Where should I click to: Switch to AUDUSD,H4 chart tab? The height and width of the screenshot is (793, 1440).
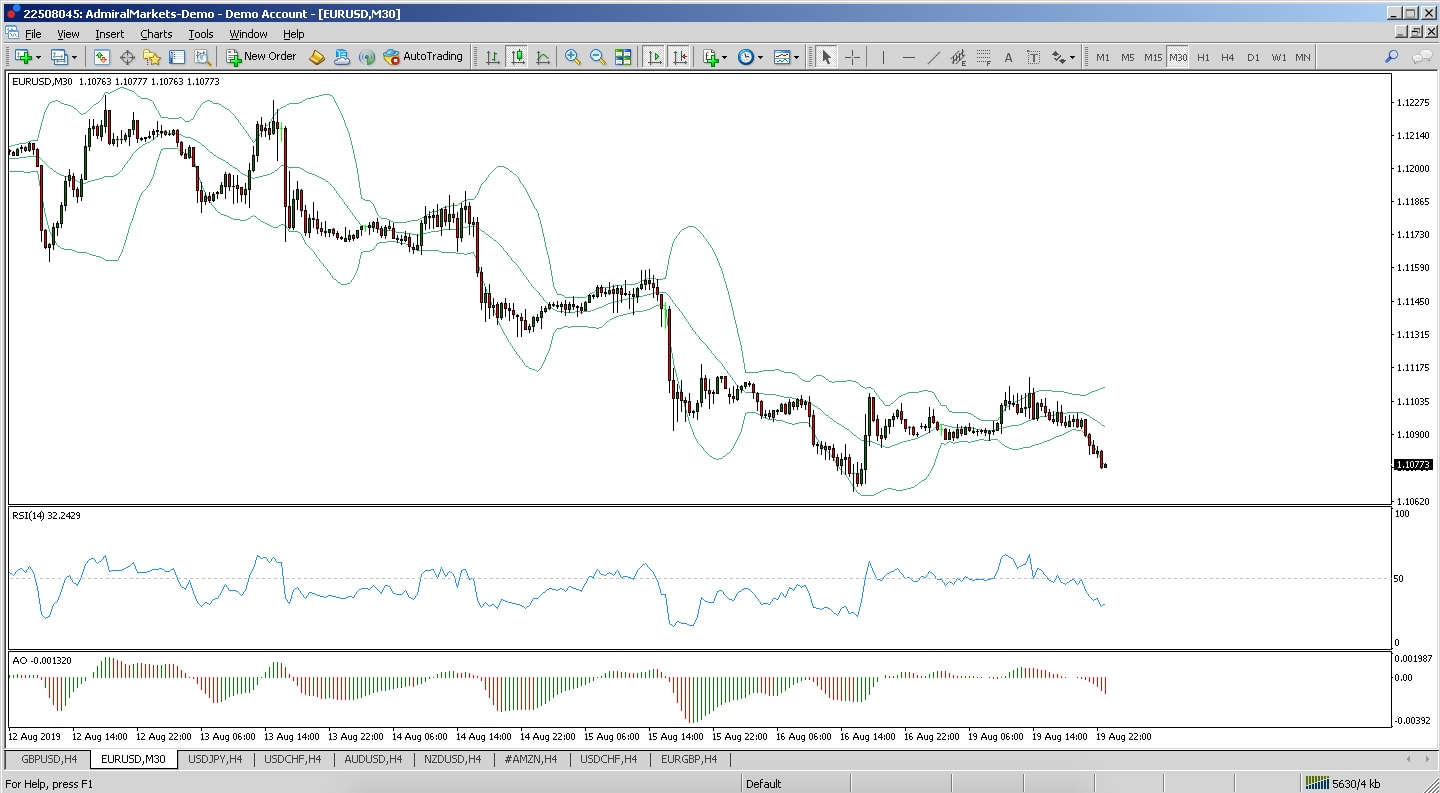[x=373, y=759]
